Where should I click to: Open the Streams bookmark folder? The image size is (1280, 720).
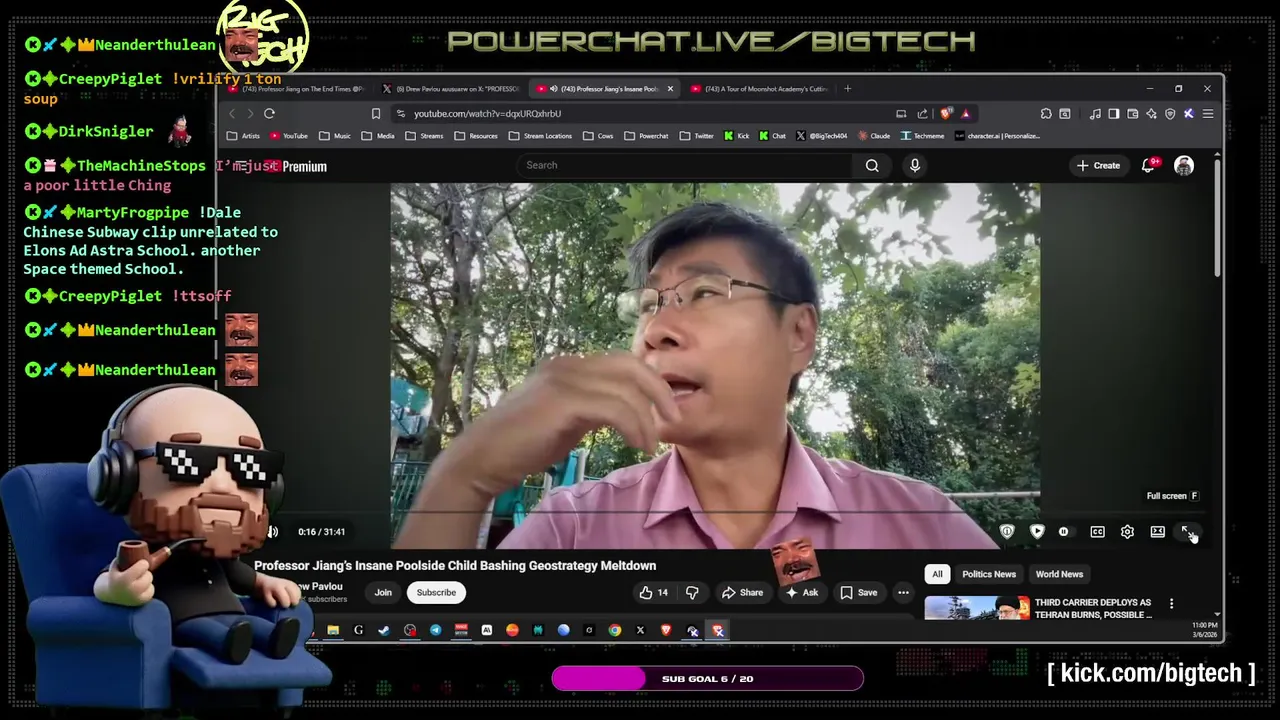[423, 136]
